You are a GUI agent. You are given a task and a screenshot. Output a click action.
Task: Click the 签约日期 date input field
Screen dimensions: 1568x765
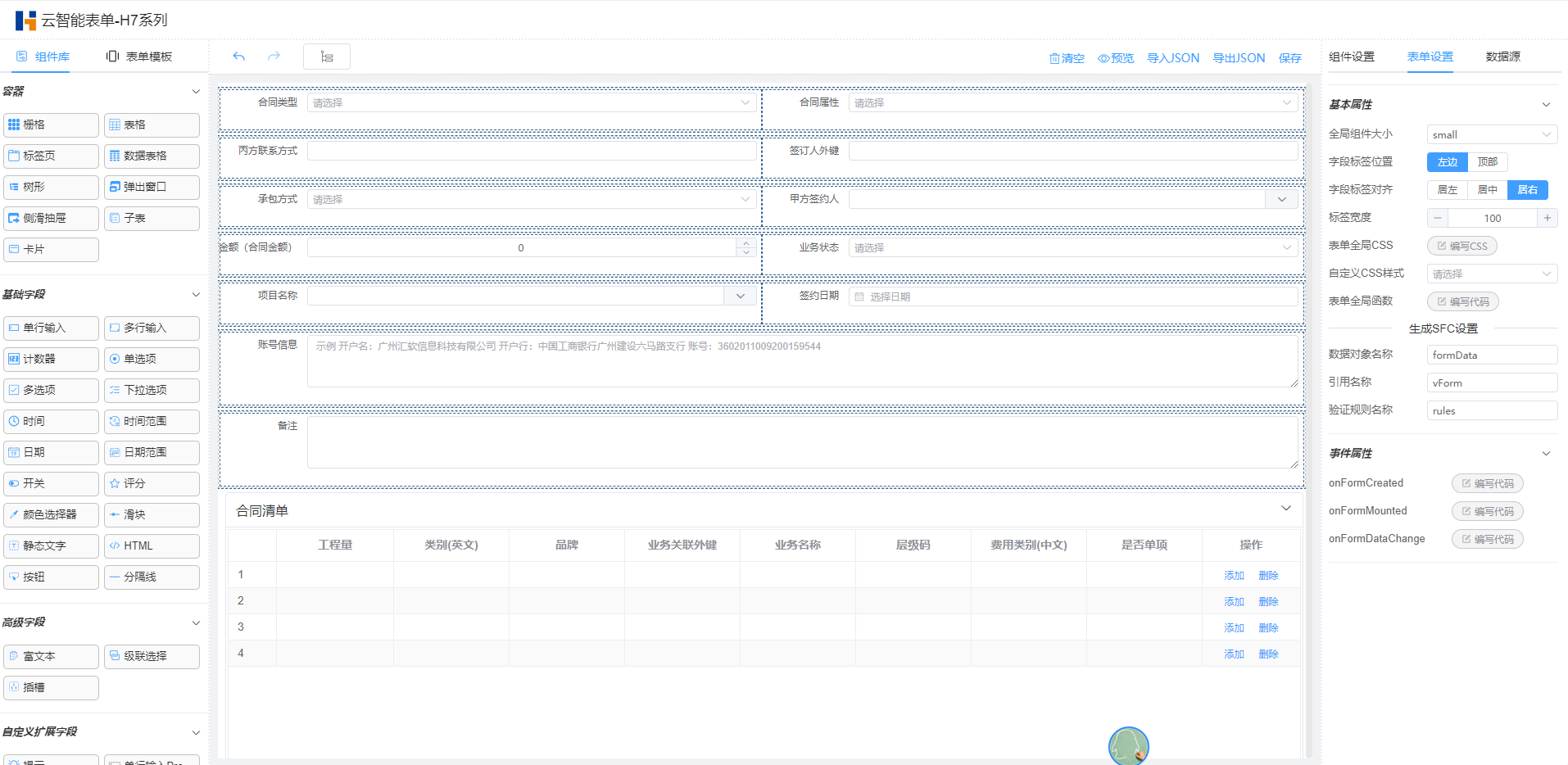coord(1073,296)
